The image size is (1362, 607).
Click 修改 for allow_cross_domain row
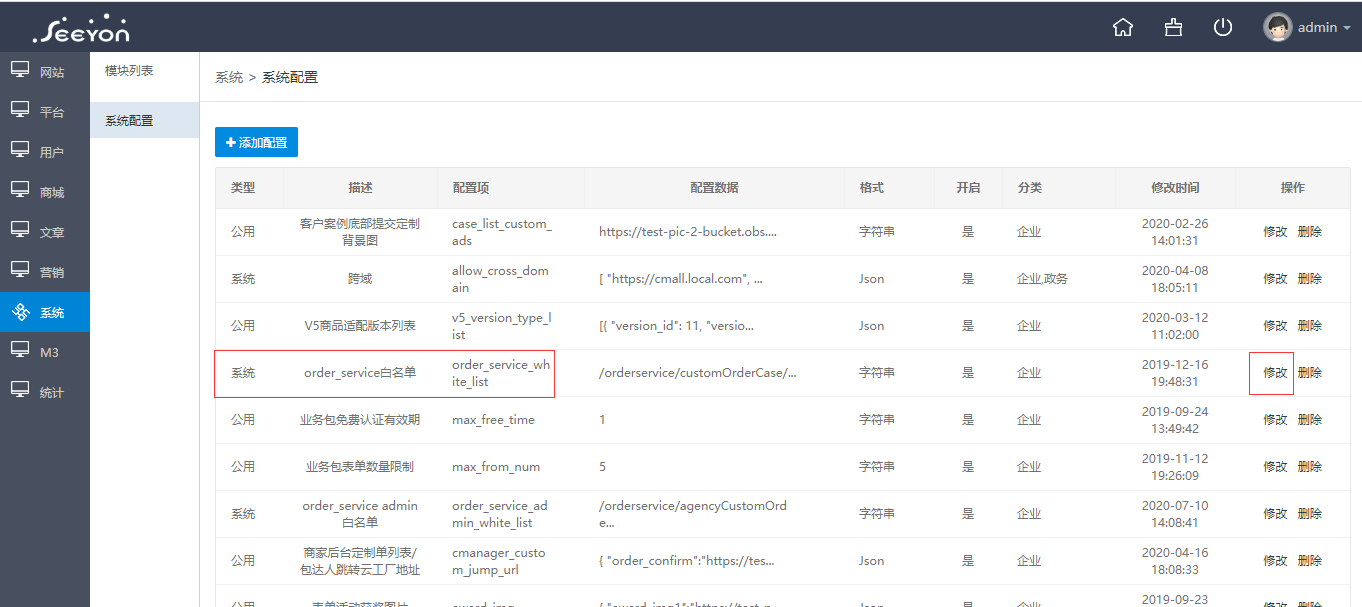(1275, 278)
